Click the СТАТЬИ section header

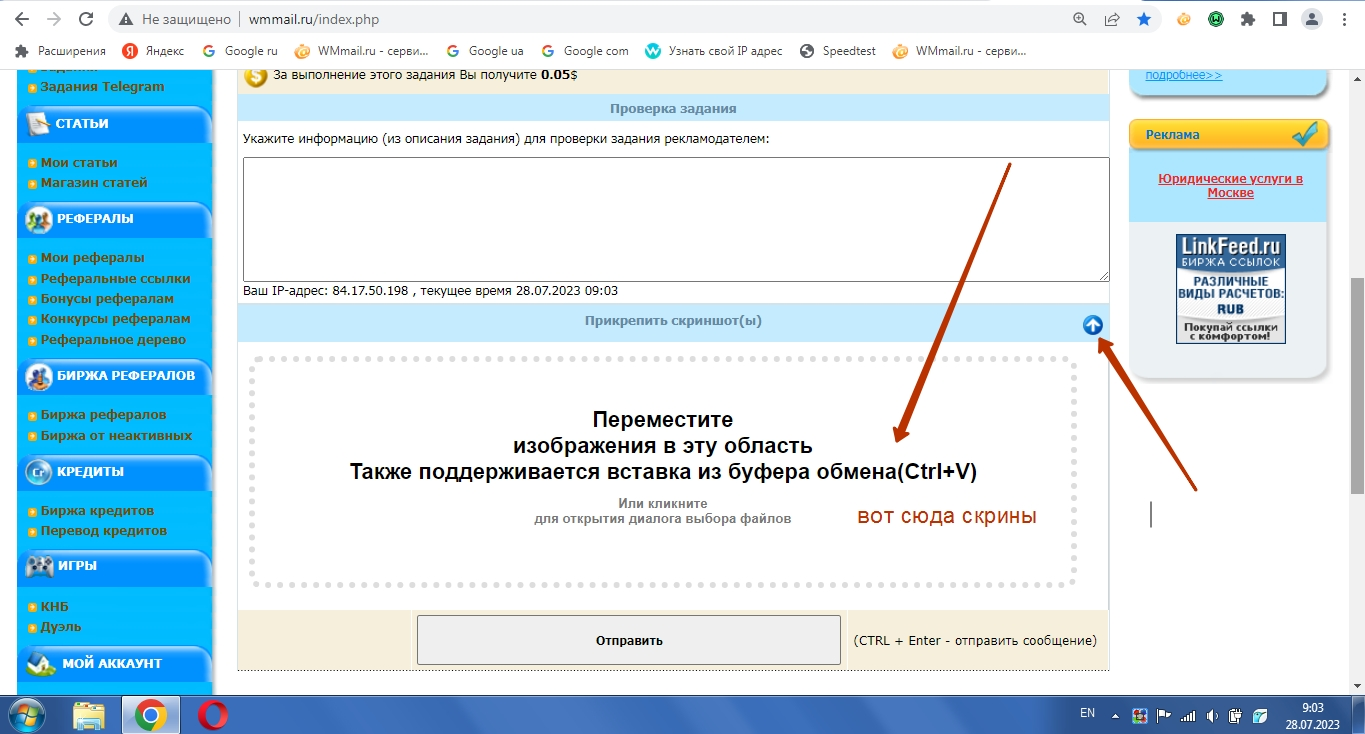[x=114, y=124]
